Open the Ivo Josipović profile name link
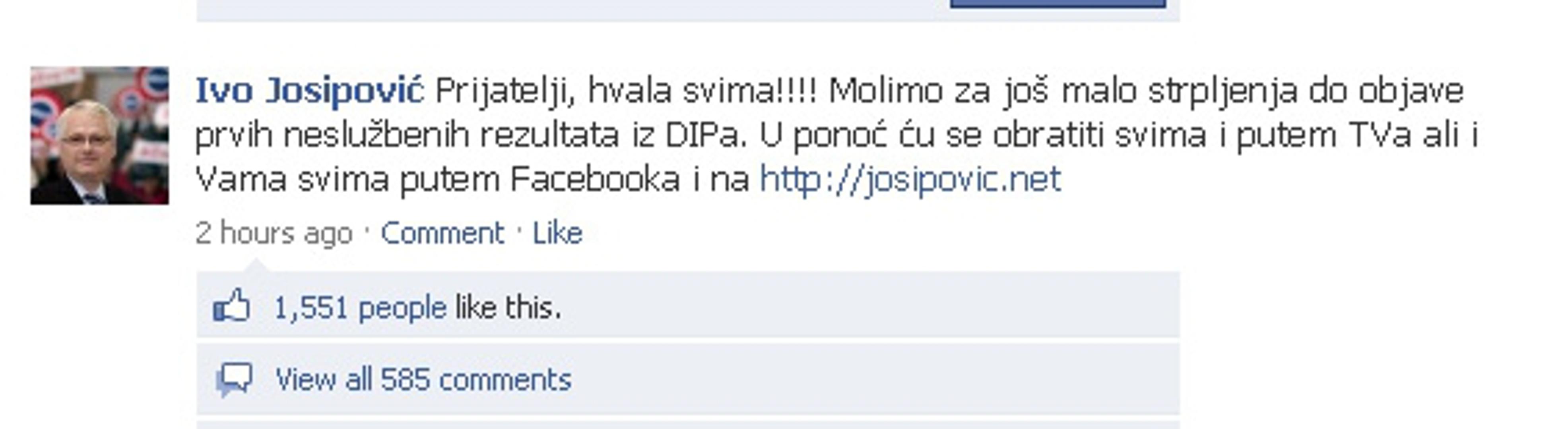 click(309, 91)
